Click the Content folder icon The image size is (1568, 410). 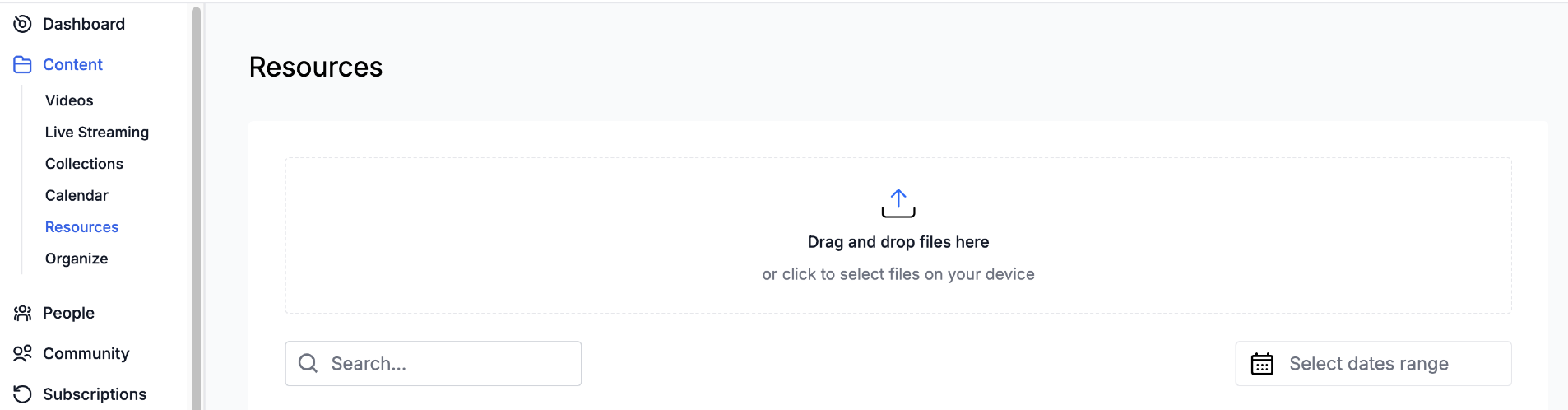(22, 64)
